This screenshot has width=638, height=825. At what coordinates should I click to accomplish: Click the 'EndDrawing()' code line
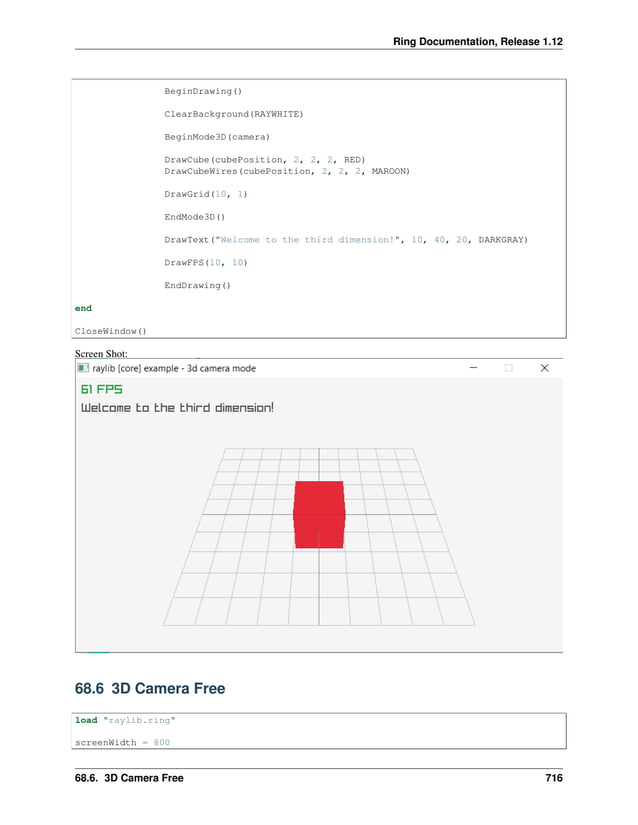coord(197,285)
